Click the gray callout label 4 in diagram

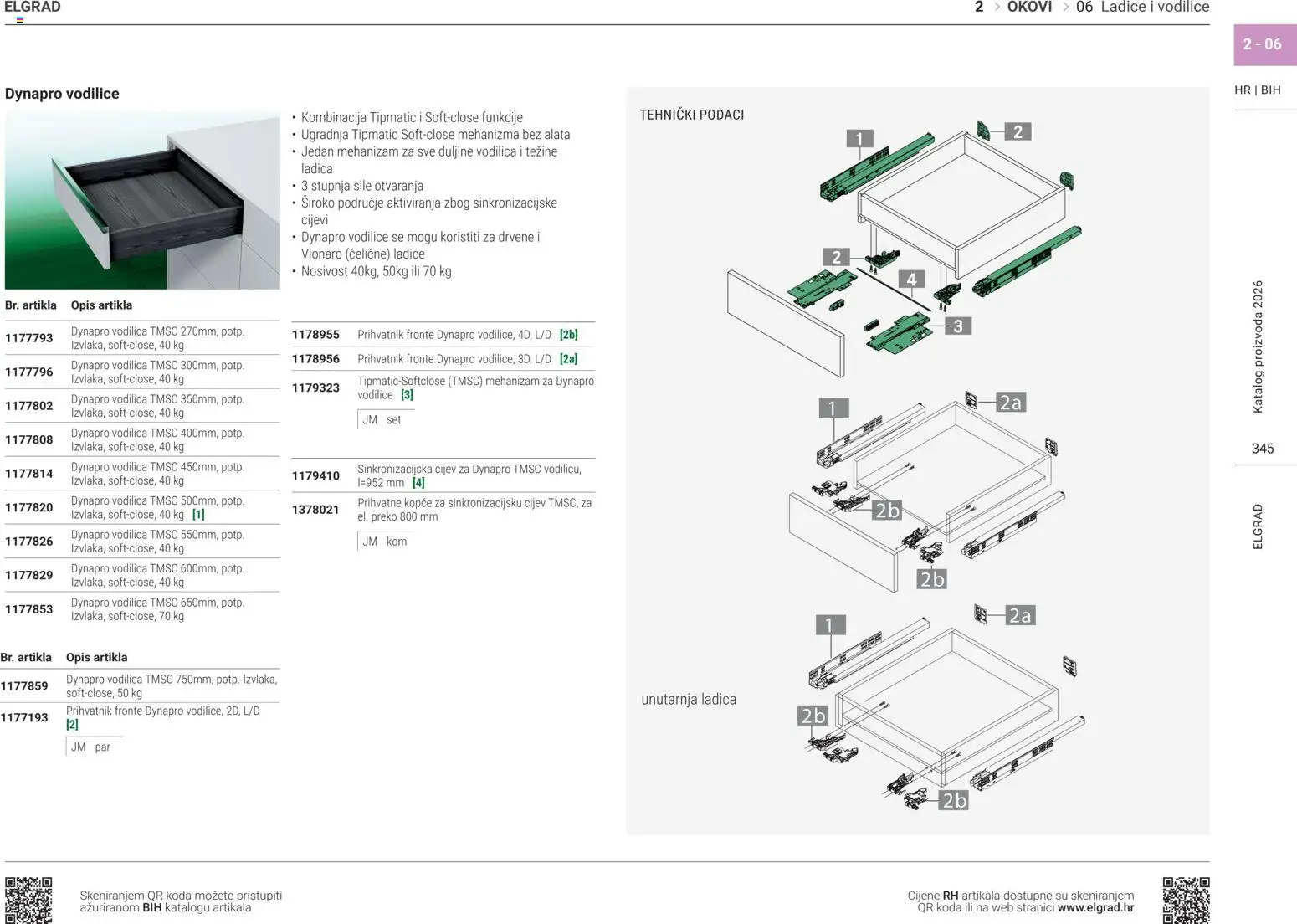point(911,280)
